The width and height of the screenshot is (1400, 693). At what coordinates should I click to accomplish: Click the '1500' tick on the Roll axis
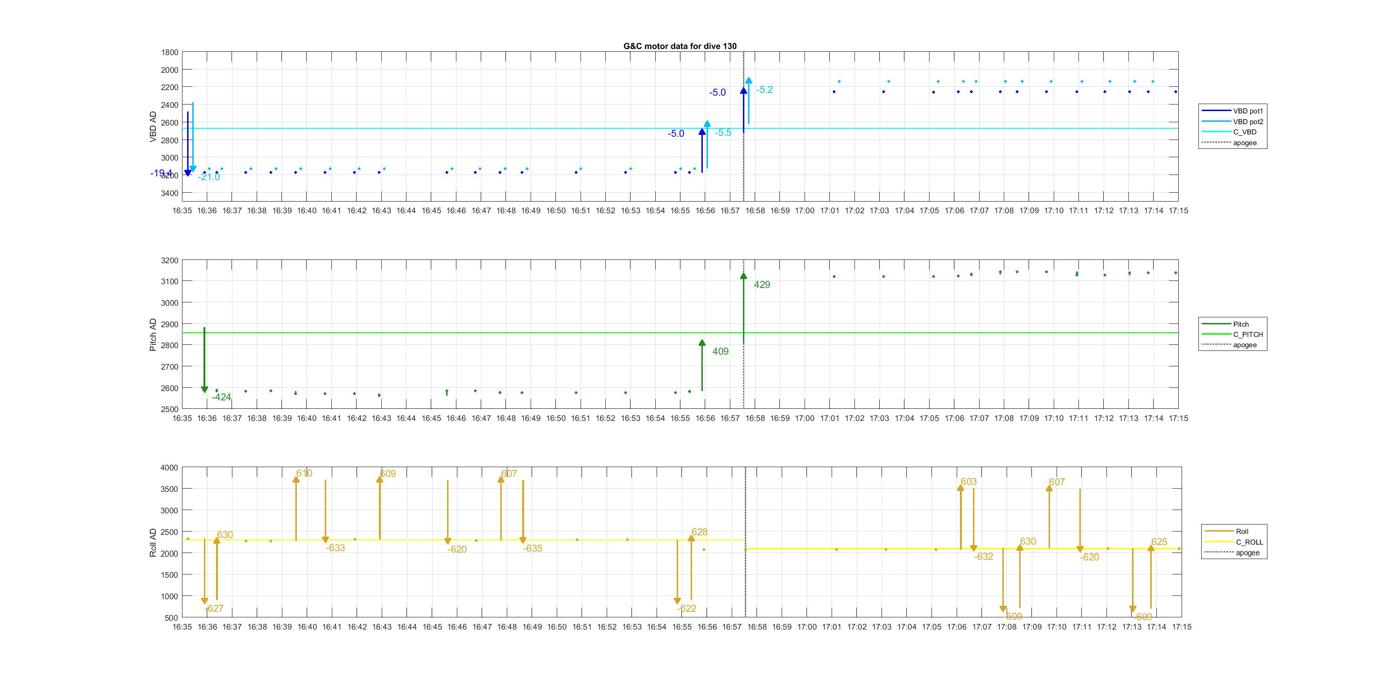click(170, 575)
